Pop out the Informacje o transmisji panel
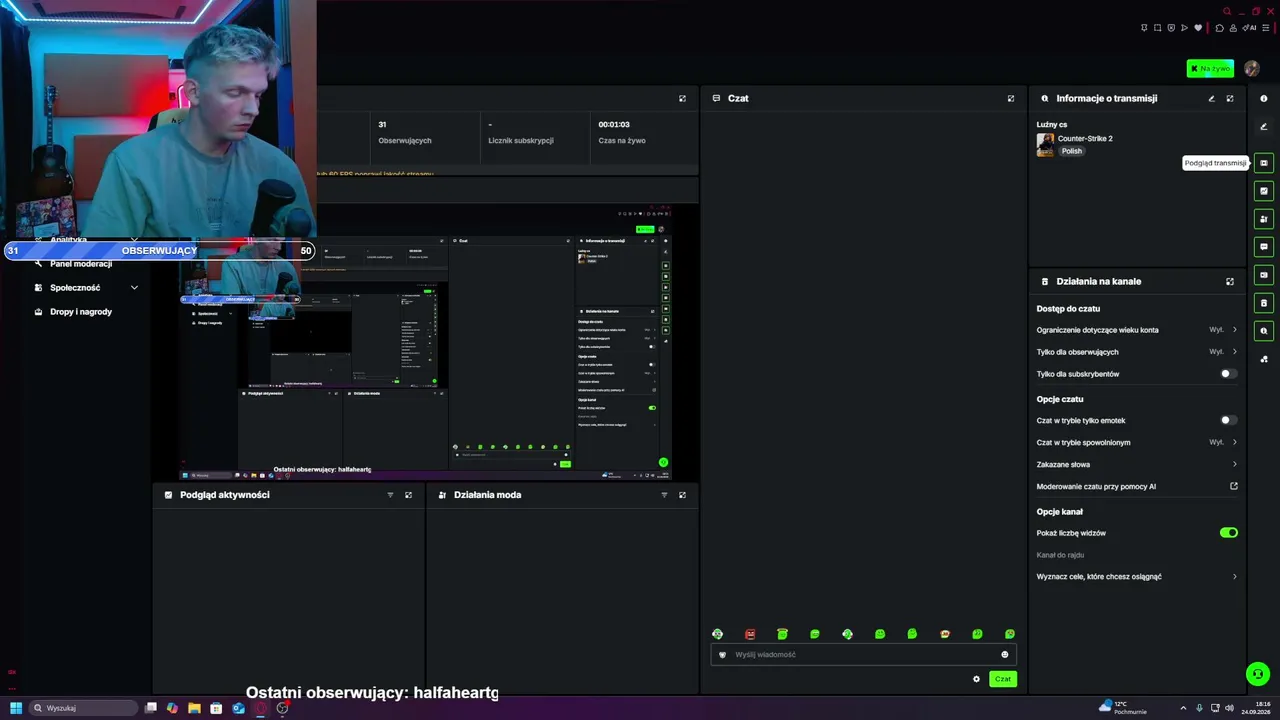Screen dimensions: 1280x720 [1230, 98]
